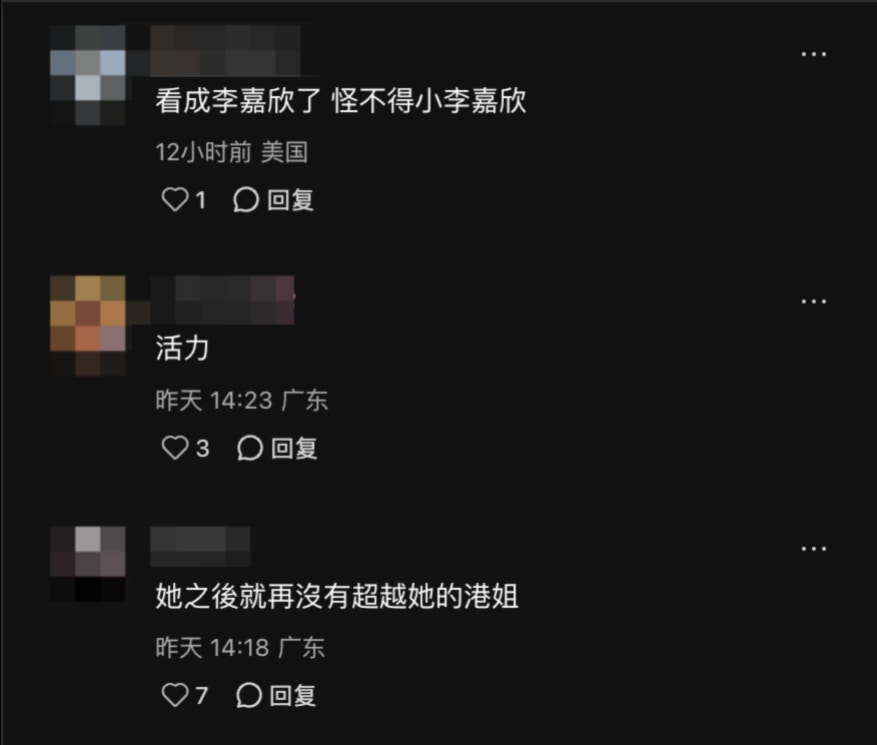This screenshot has height=745, width=877.
Task: Open more options for the 港姐 comment
Action: click(813, 549)
